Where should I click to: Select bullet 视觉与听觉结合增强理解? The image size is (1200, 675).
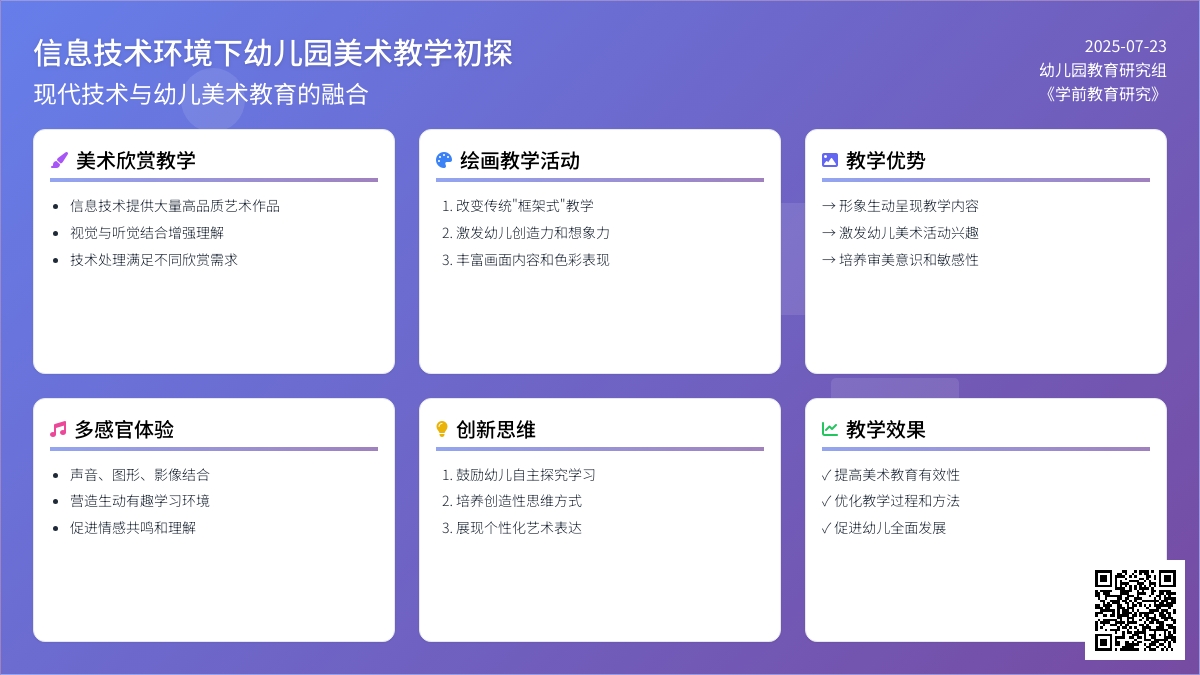coord(147,233)
